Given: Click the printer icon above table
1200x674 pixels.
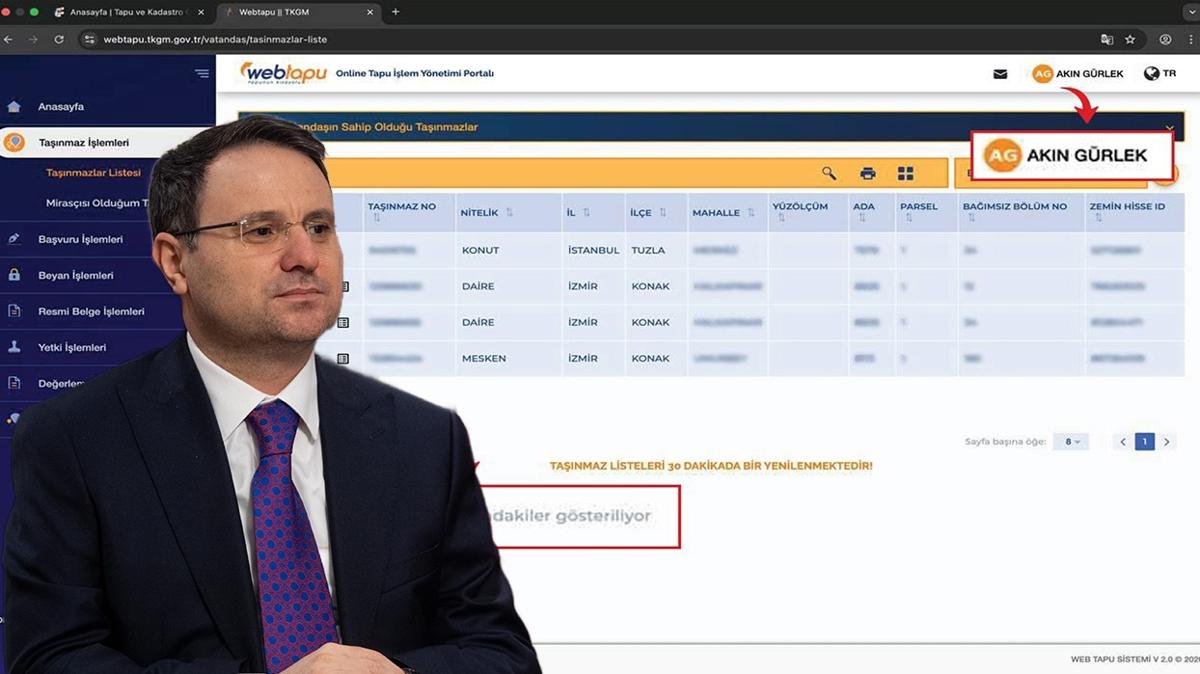Looking at the screenshot, I should click(x=867, y=174).
